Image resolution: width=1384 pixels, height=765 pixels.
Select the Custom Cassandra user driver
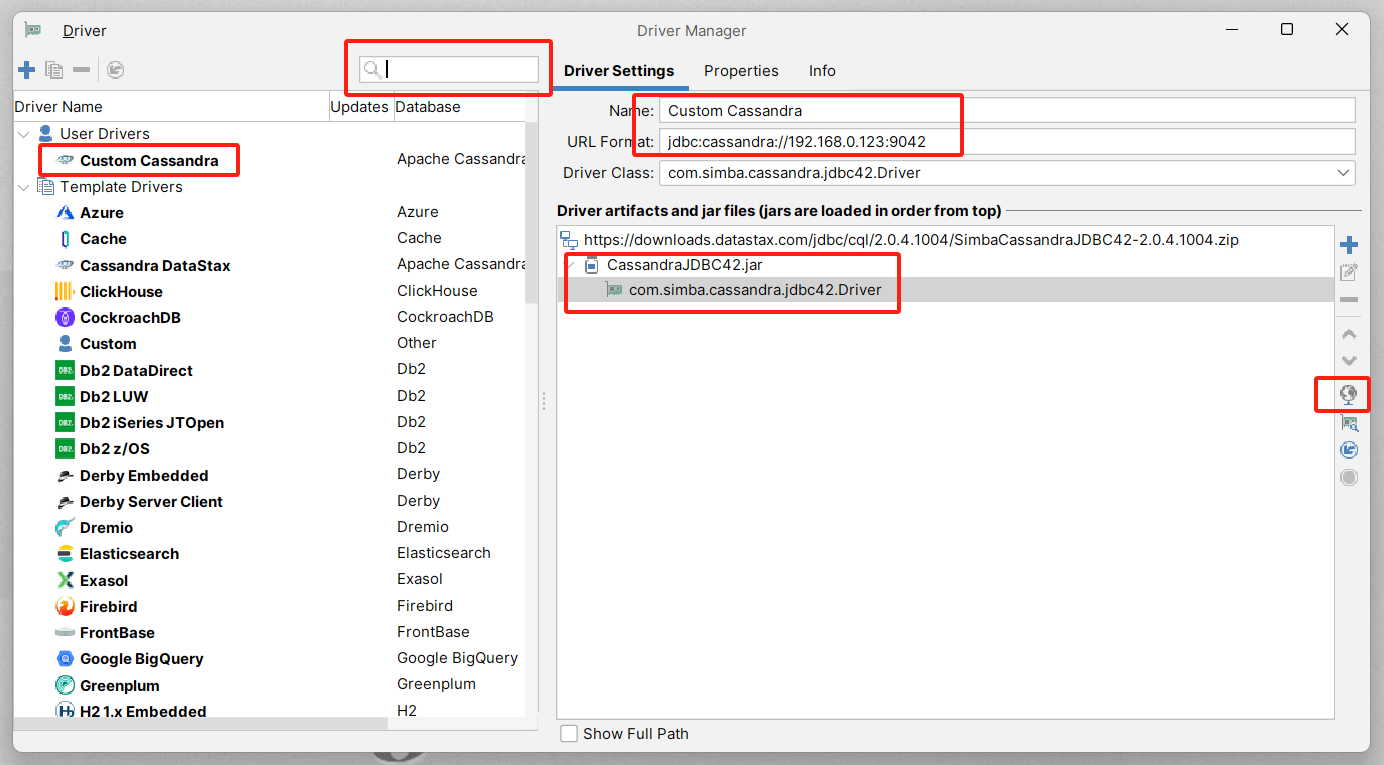click(x=149, y=160)
